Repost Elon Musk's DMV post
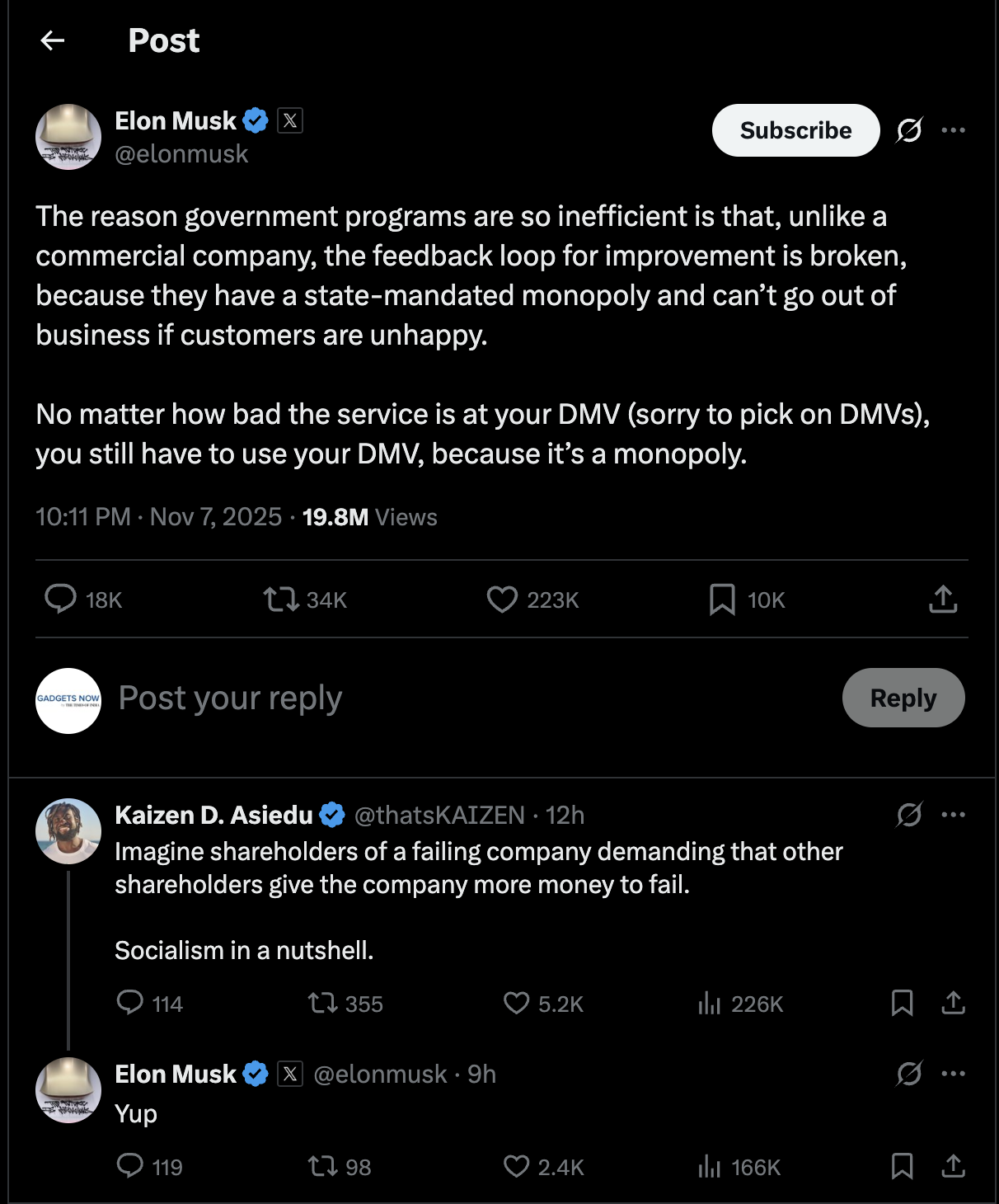 click(281, 600)
